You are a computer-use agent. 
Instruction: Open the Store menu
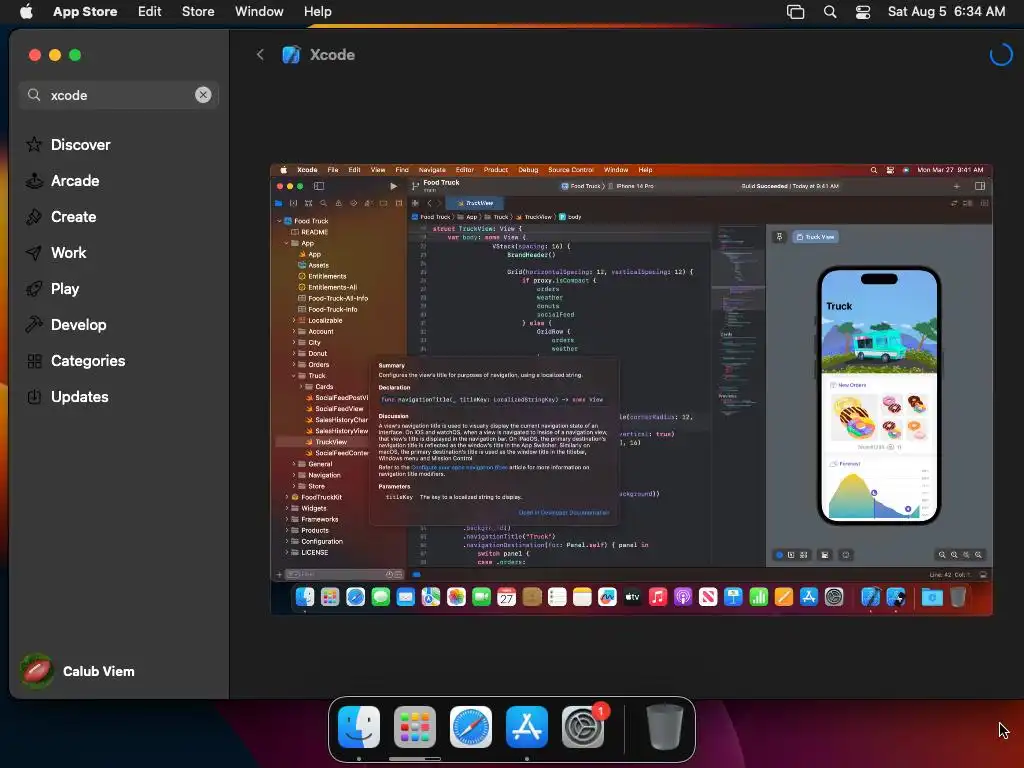point(198,12)
